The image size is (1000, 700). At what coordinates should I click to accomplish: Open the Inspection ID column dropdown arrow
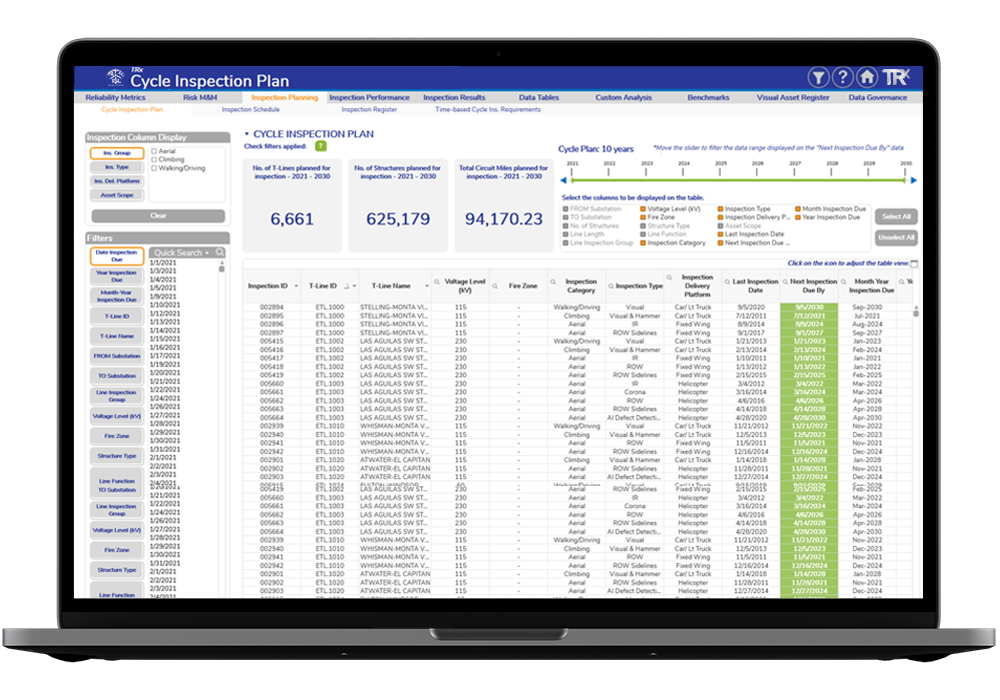(296, 286)
